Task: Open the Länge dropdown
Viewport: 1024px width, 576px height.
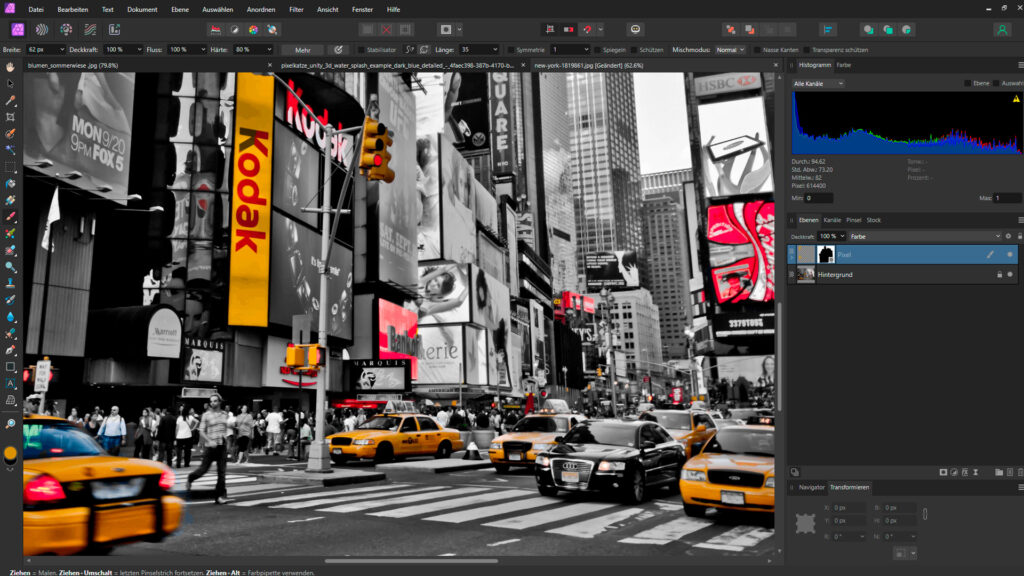Action: click(494, 50)
